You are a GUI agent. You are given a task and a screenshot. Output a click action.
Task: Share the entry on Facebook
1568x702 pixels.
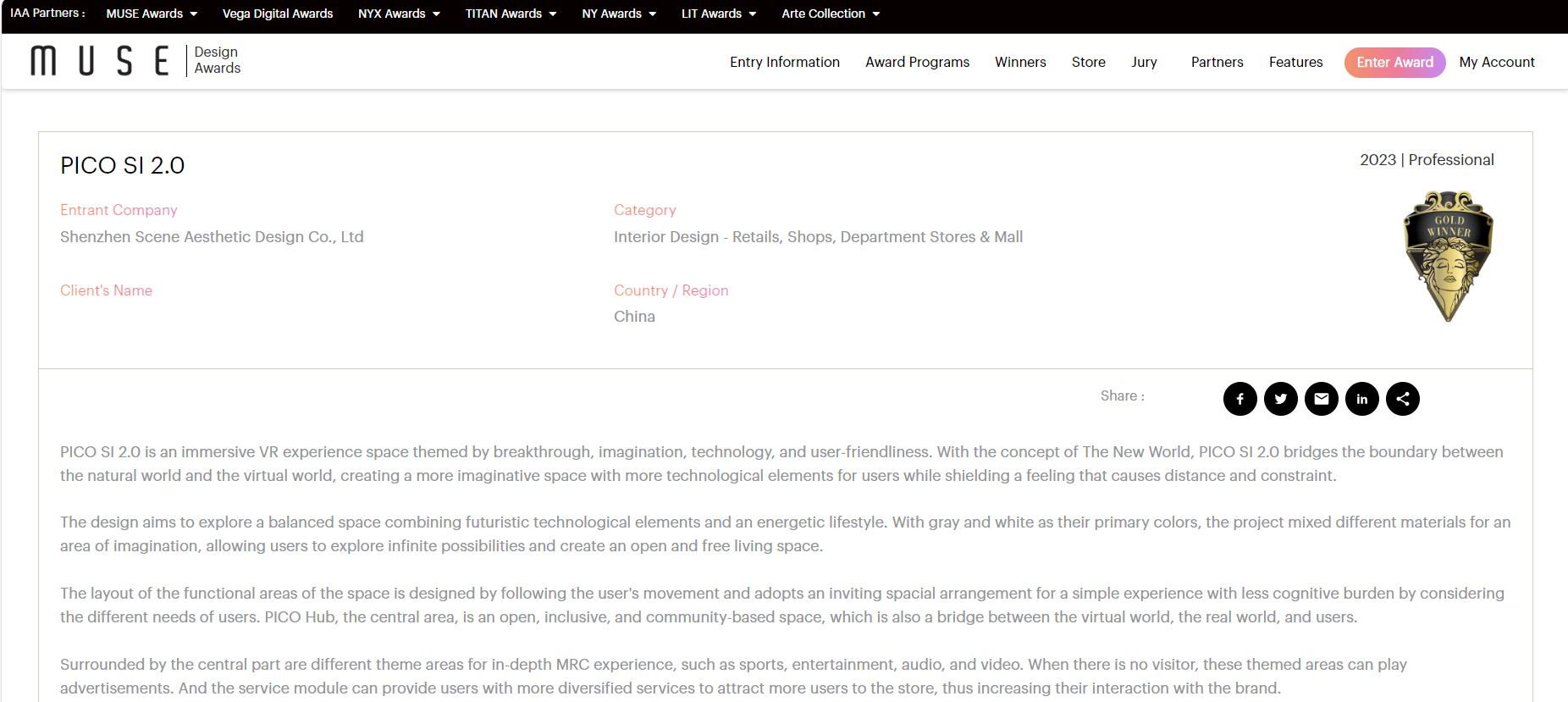tap(1239, 399)
